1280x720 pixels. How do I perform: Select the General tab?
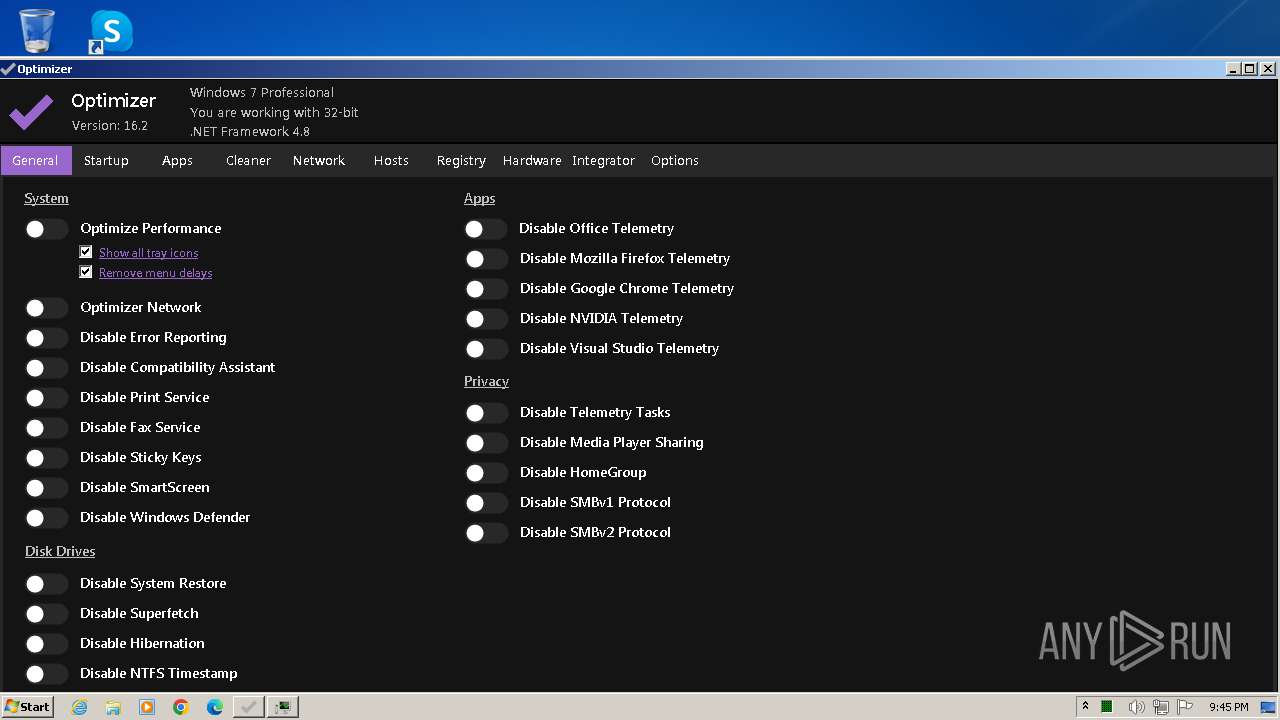point(36,160)
